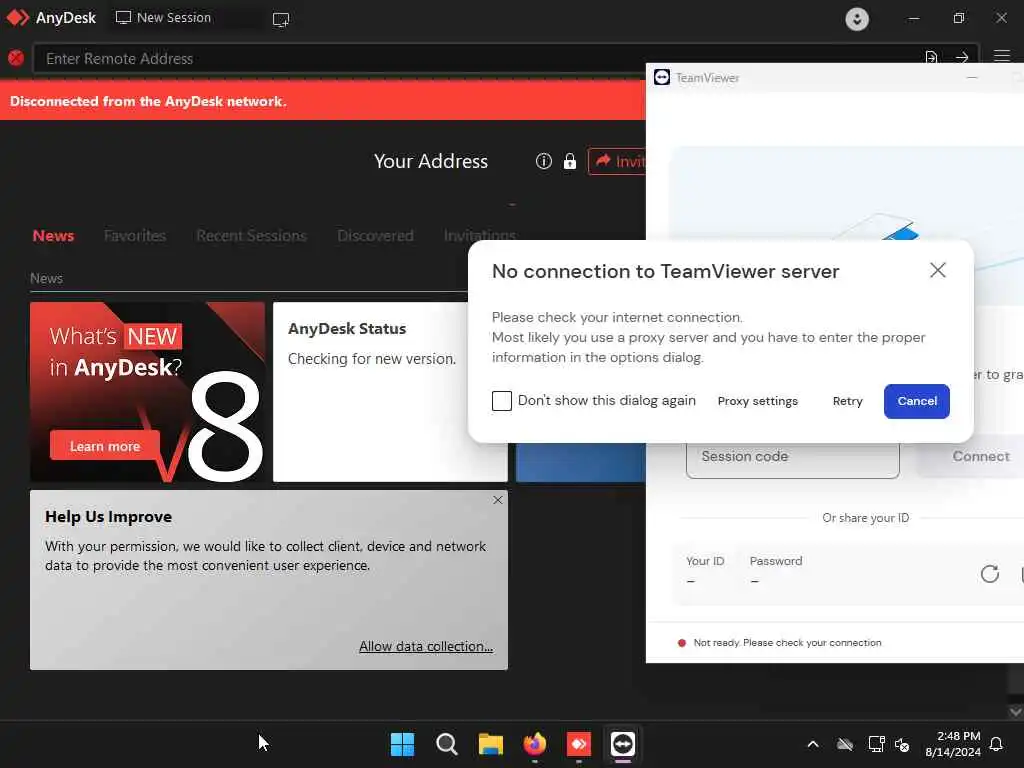
Task: Click red disconnected status icon
Action: coord(16,58)
